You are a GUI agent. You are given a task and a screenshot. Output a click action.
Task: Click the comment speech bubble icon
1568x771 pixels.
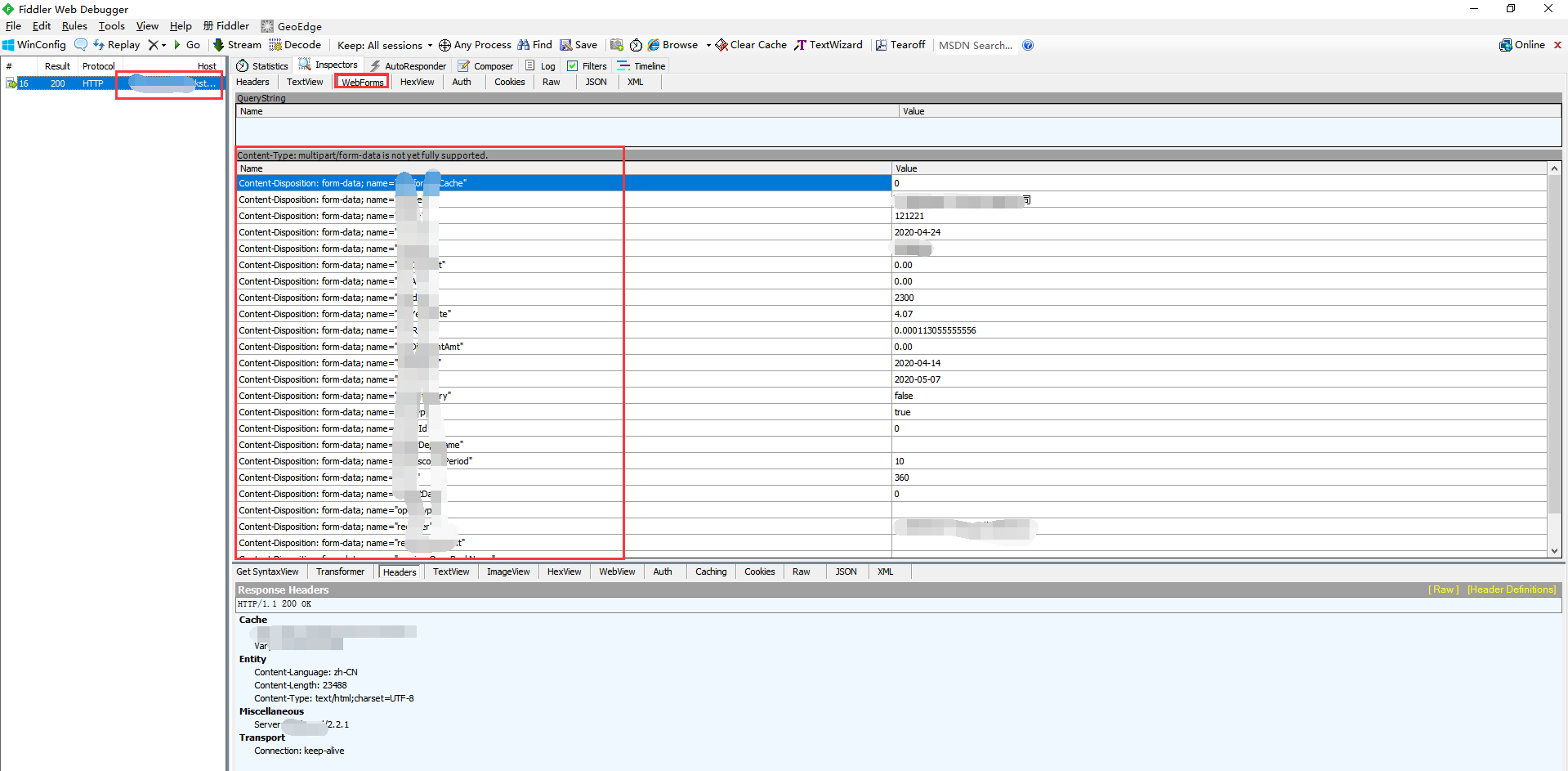(81, 45)
